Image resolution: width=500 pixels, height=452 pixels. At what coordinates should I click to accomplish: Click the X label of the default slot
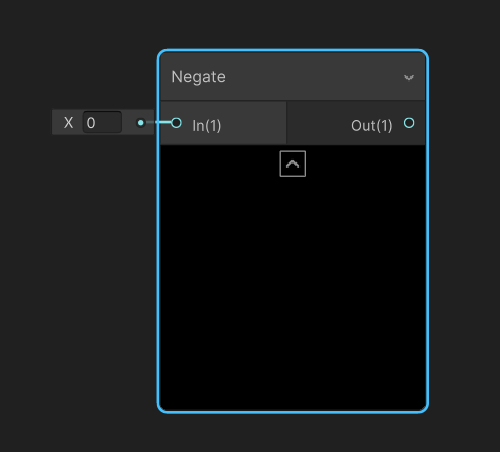coord(68,123)
